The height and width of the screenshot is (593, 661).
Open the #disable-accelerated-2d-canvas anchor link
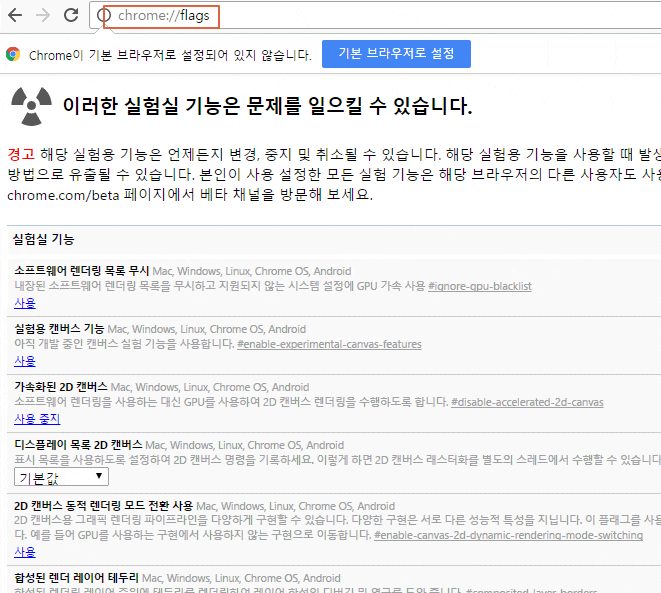tap(527, 402)
